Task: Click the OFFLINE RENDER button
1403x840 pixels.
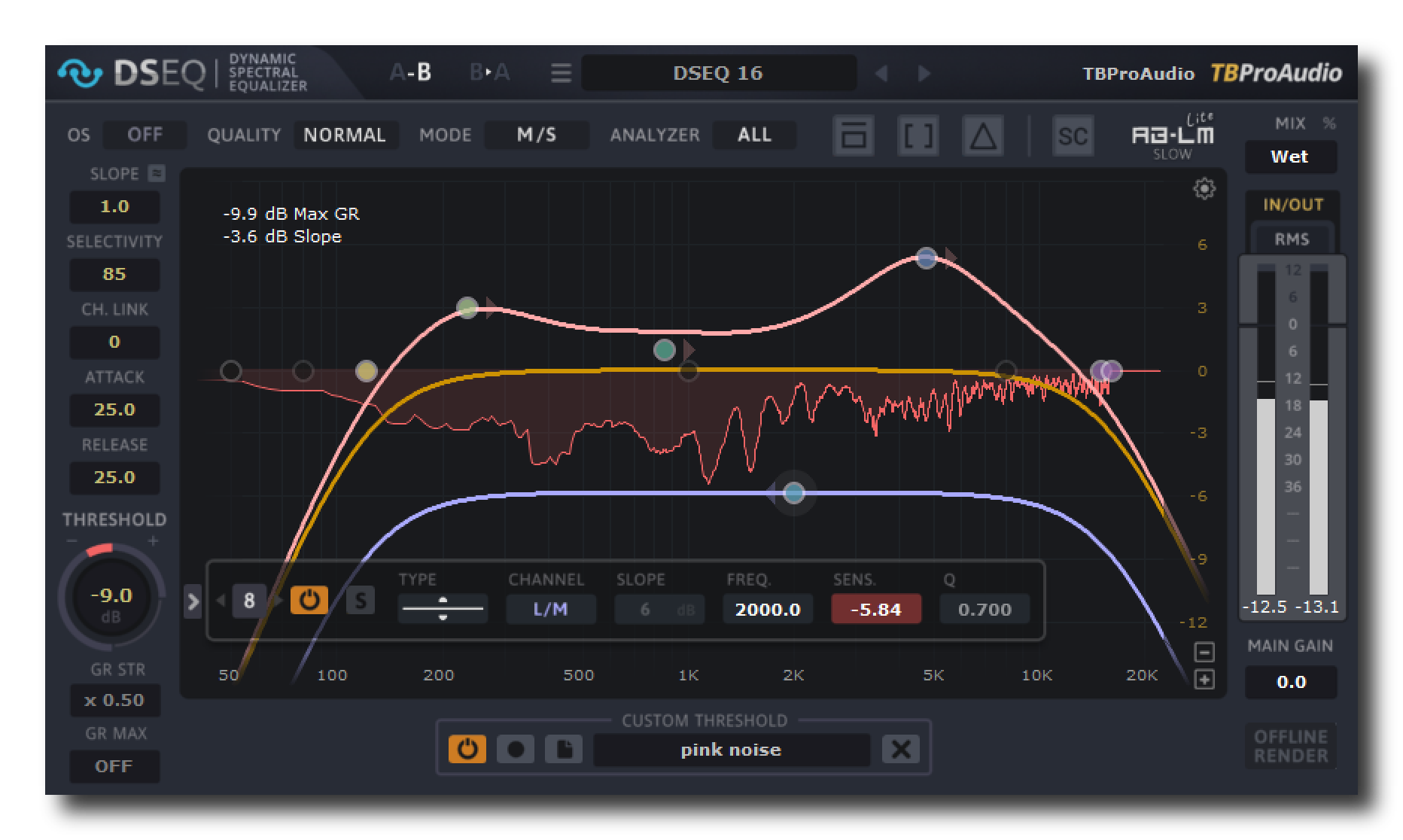Action: click(x=1291, y=746)
